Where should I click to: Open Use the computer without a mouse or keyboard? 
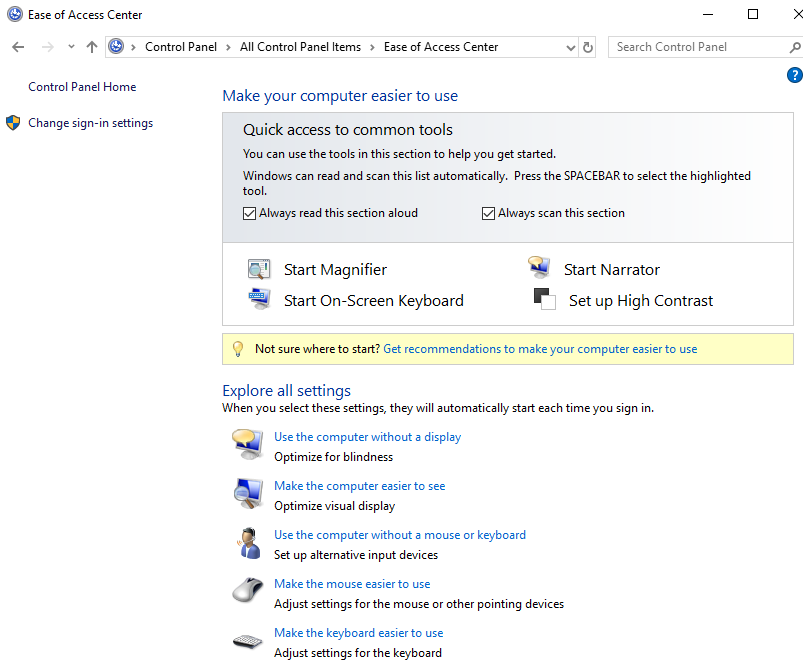tap(400, 535)
